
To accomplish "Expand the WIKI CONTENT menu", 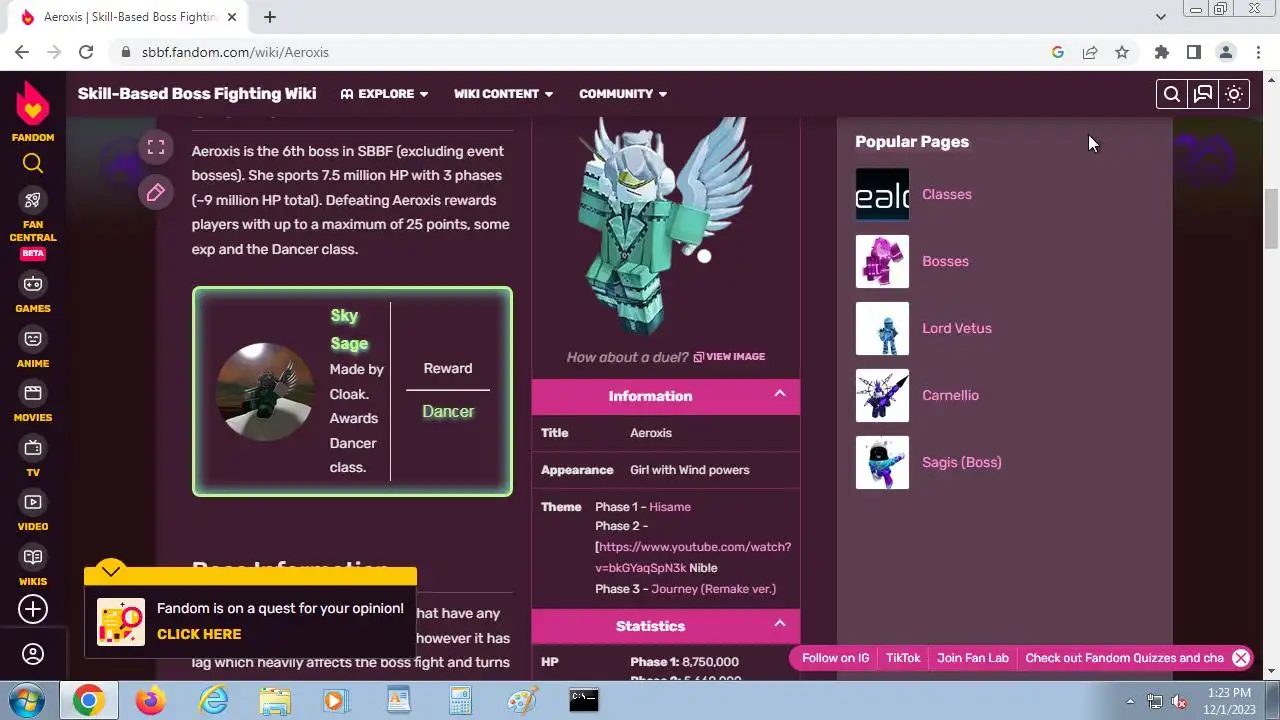I will click(503, 94).
